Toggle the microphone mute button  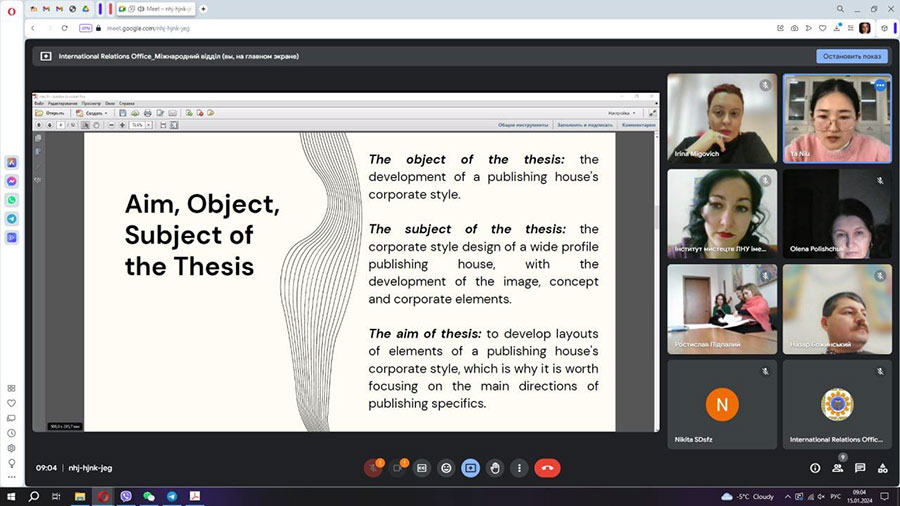[373, 468]
